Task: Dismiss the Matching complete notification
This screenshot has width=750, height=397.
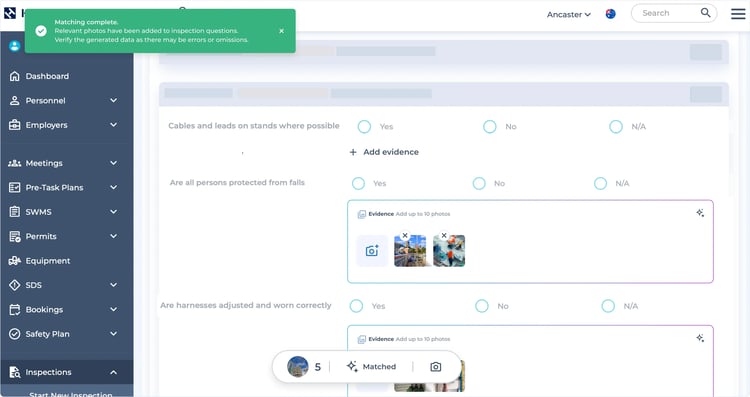Action: [x=281, y=31]
